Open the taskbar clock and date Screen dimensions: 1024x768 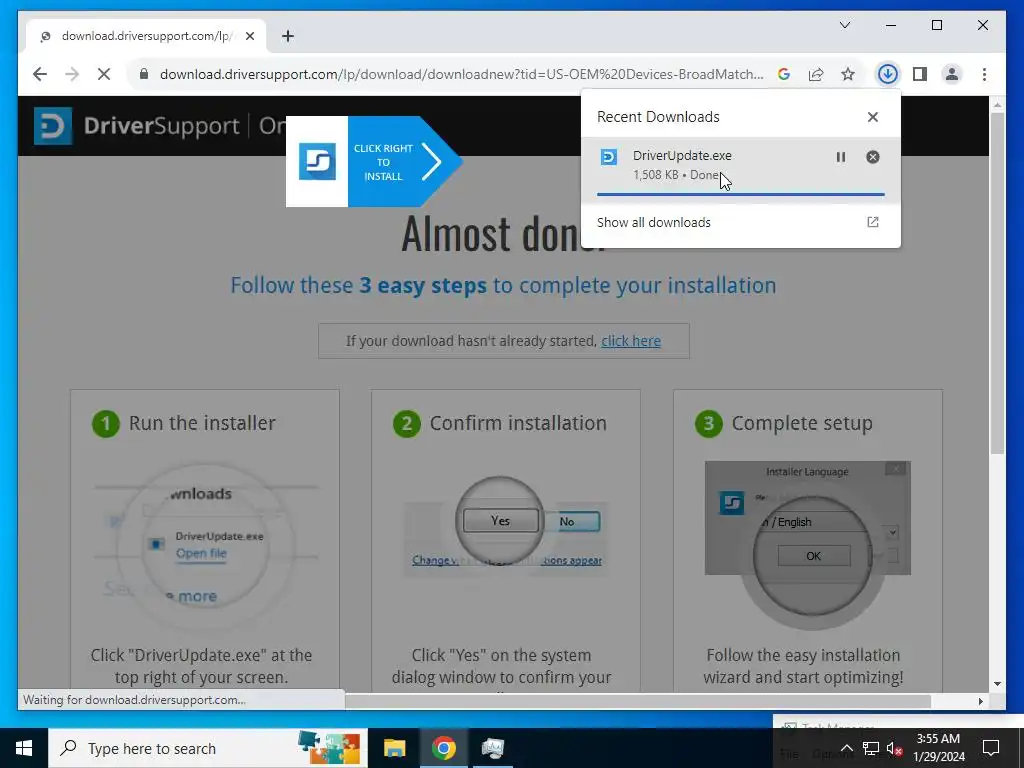[x=938, y=748]
